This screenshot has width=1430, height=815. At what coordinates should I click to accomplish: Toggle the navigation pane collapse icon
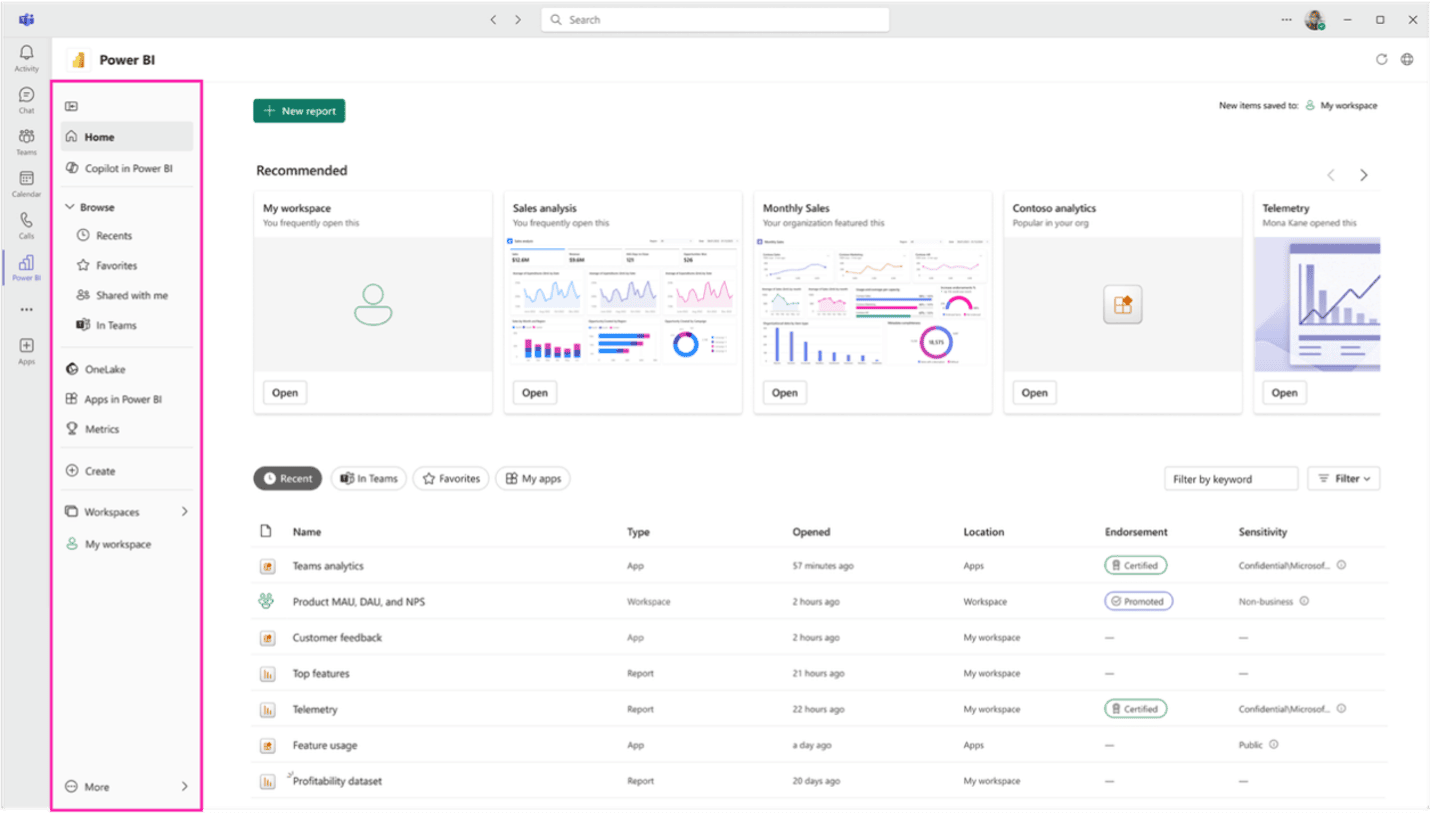(x=71, y=106)
